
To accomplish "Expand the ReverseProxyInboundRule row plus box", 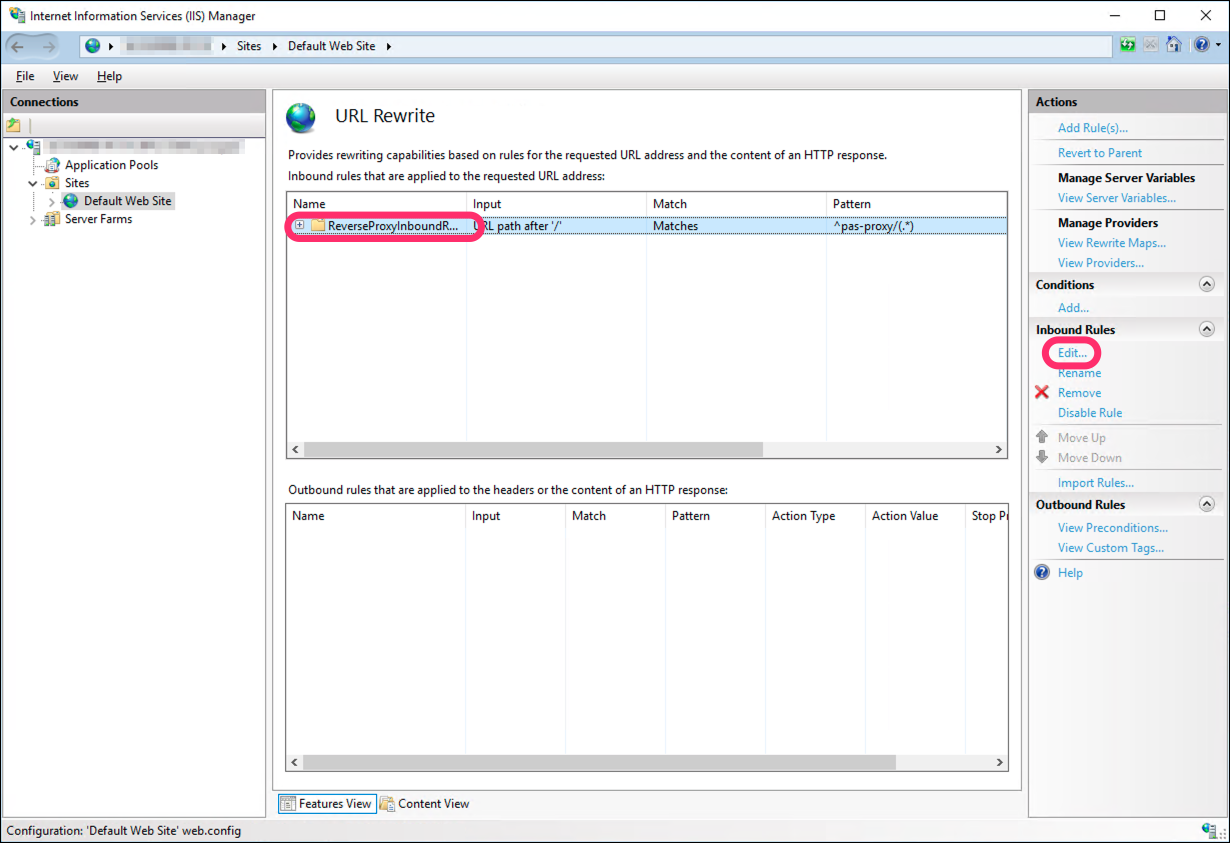I will pos(299,226).
